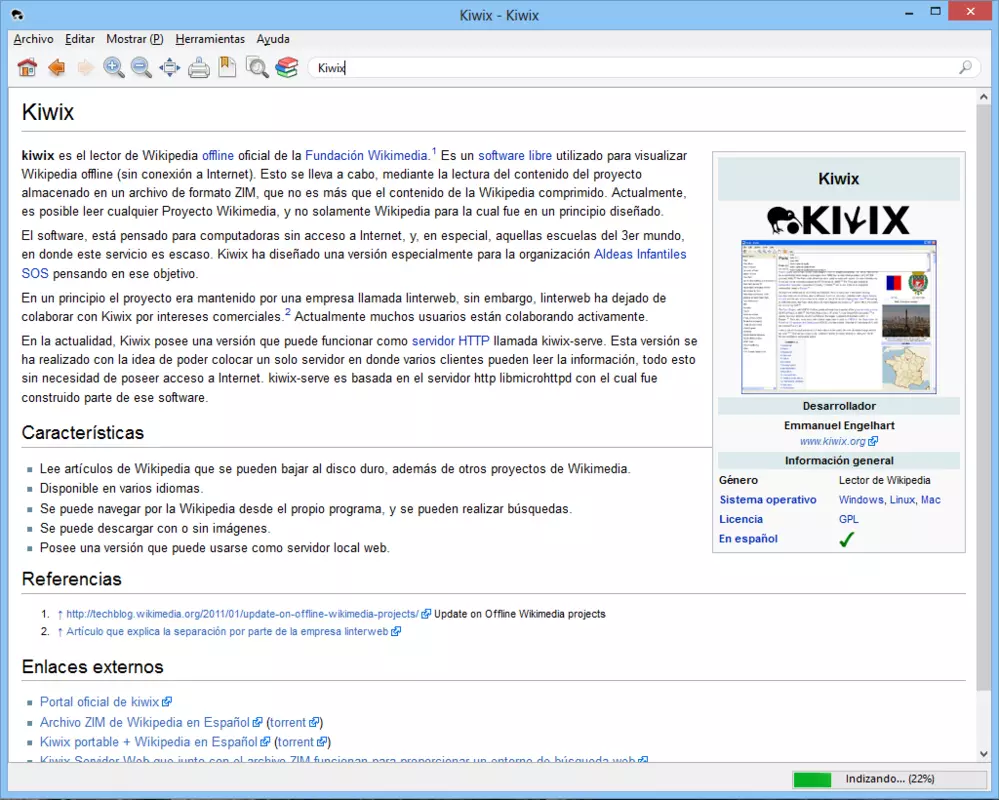The height and width of the screenshot is (800, 999).
Task: Open find-in-page with the magnifier icon
Action: [257, 68]
